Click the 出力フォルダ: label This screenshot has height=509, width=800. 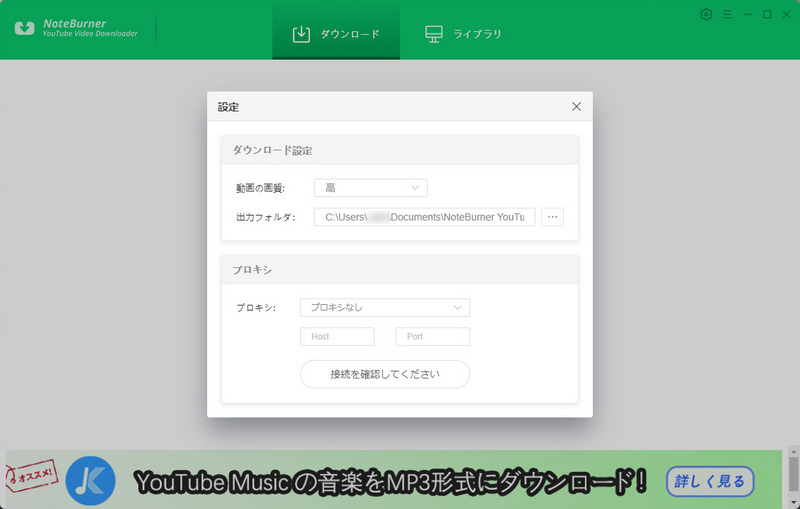[x=266, y=217]
